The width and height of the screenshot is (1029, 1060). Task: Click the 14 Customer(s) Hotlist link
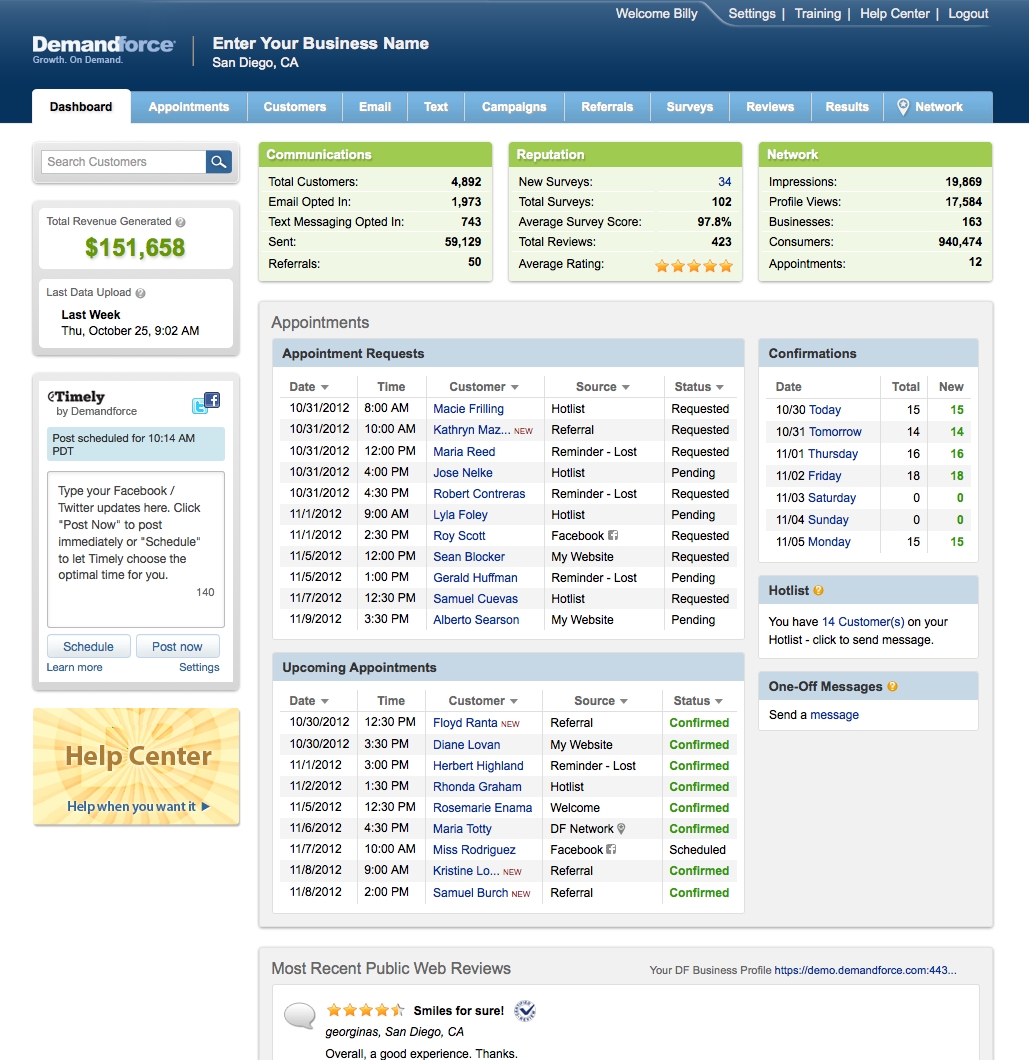(x=863, y=621)
